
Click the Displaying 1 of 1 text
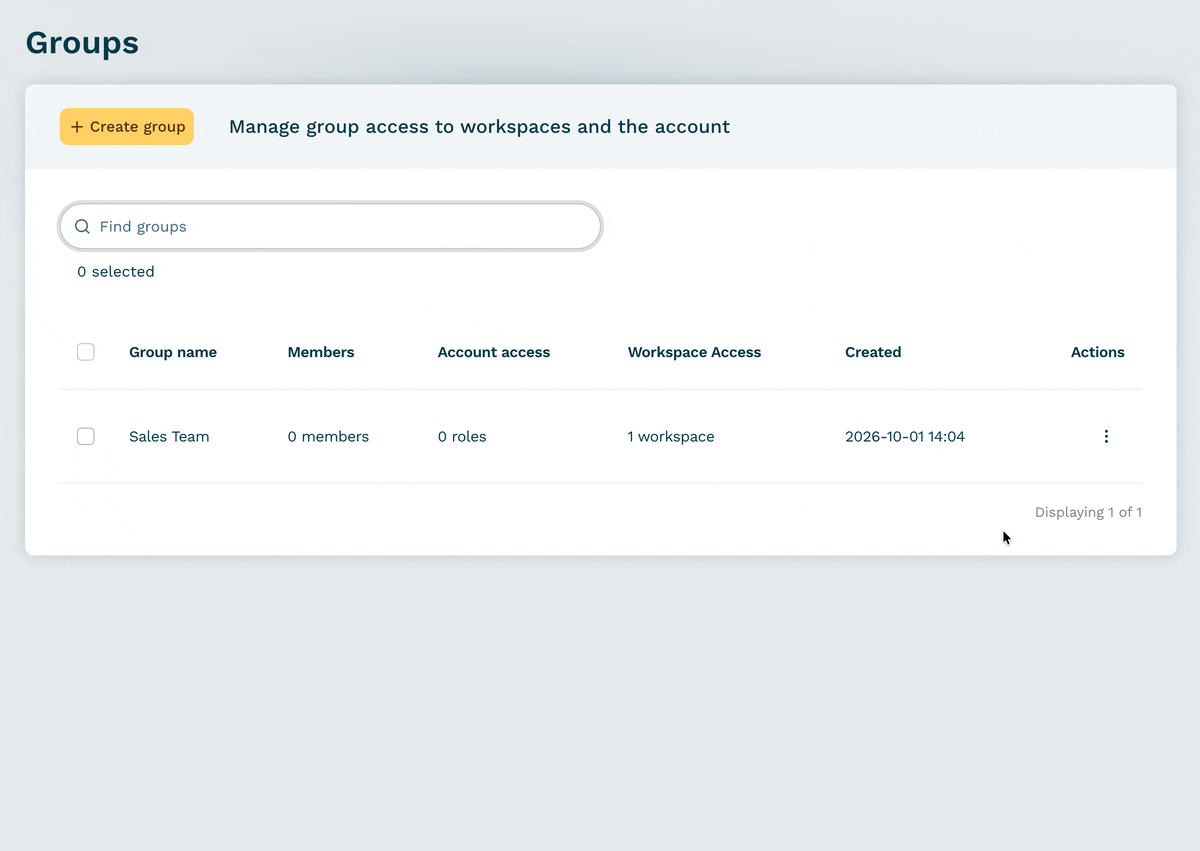(x=1088, y=512)
